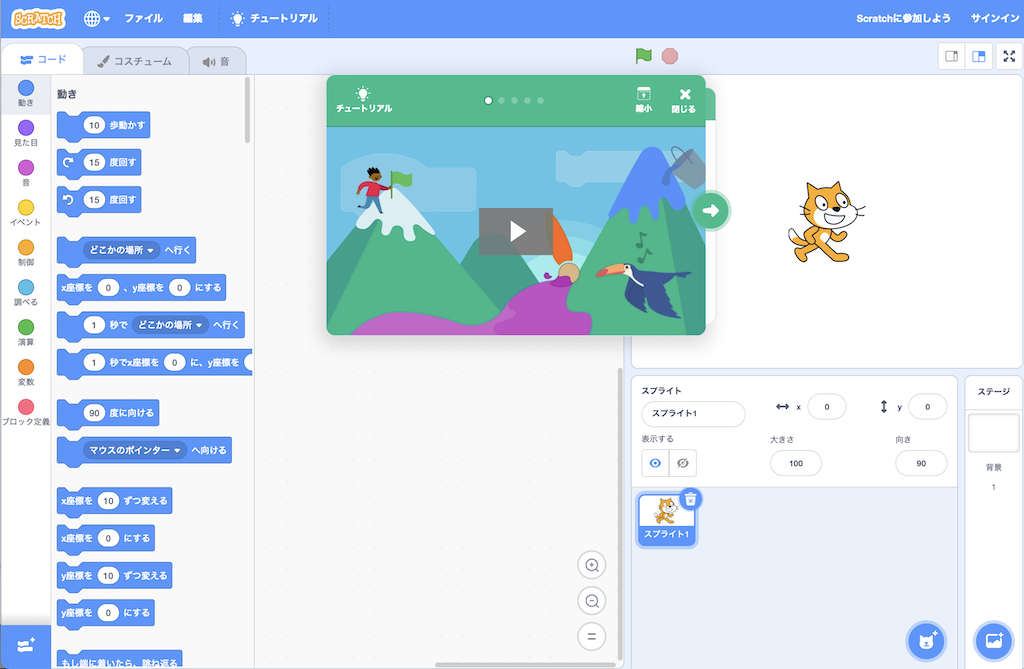The image size is (1024, 669).
Task: Select the fifth tutorial progress dot
Action: (541, 101)
